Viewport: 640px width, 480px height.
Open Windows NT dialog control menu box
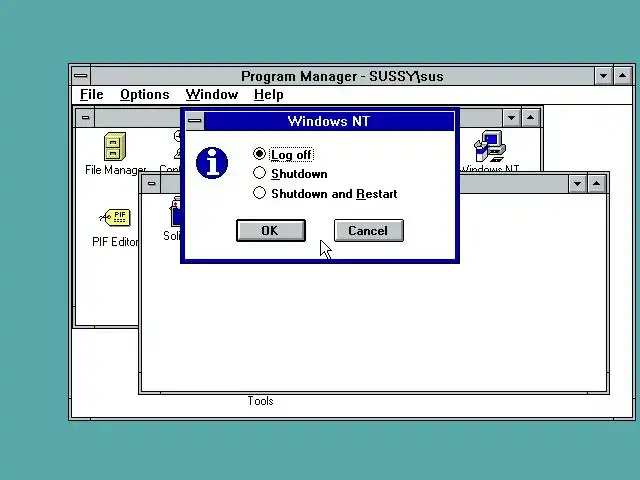[195, 121]
